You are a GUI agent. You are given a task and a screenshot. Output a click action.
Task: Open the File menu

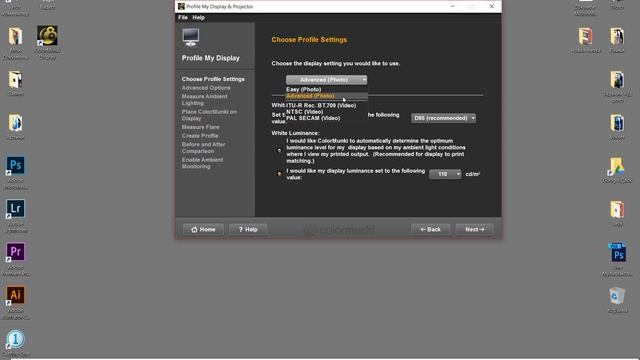pyautogui.click(x=182, y=18)
